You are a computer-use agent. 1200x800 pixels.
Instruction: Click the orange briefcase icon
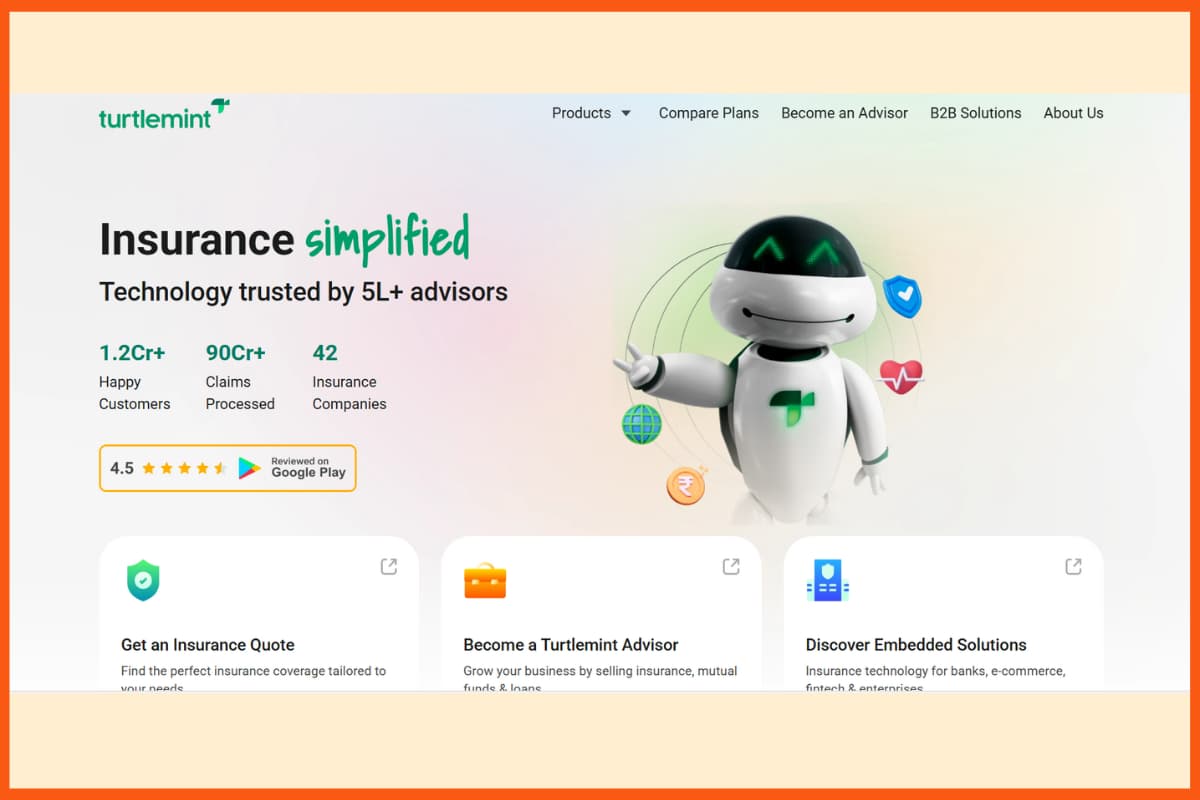[x=485, y=581]
